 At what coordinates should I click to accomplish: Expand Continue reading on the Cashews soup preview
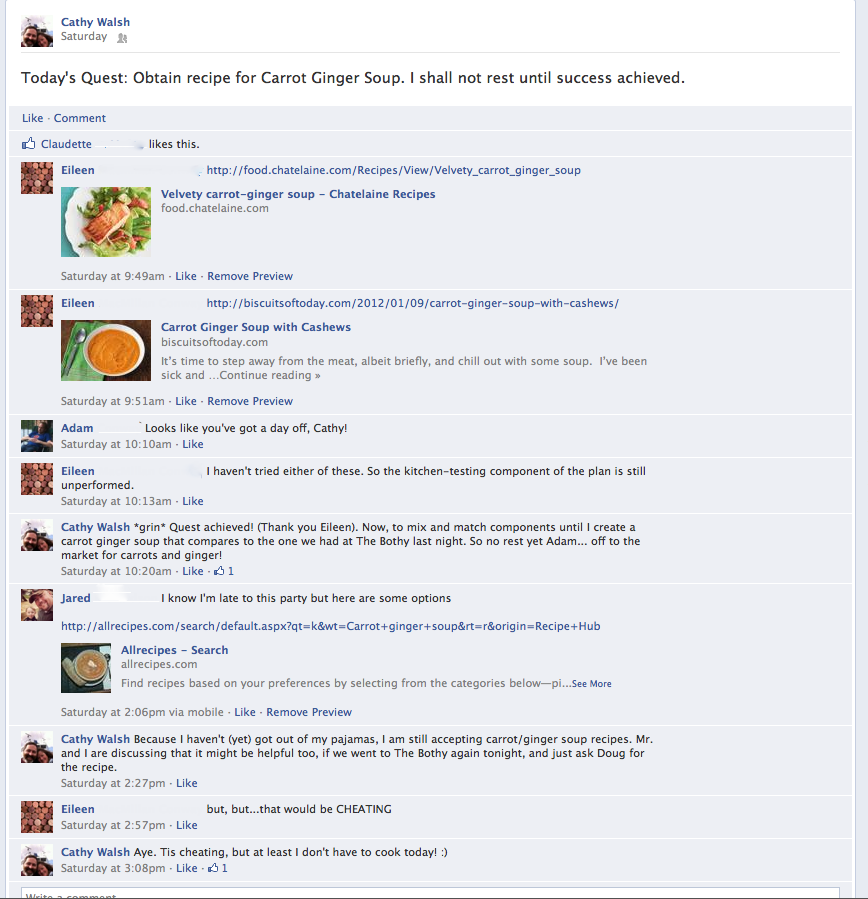pyautogui.click(x=270, y=375)
